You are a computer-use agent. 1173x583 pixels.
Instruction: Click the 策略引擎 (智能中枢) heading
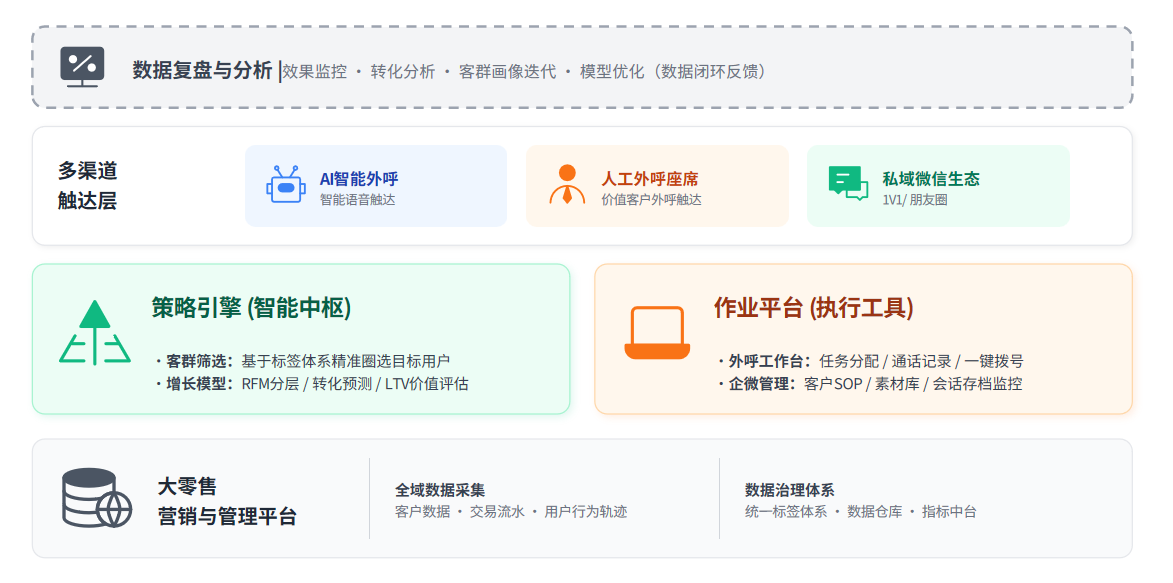click(x=251, y=308)
